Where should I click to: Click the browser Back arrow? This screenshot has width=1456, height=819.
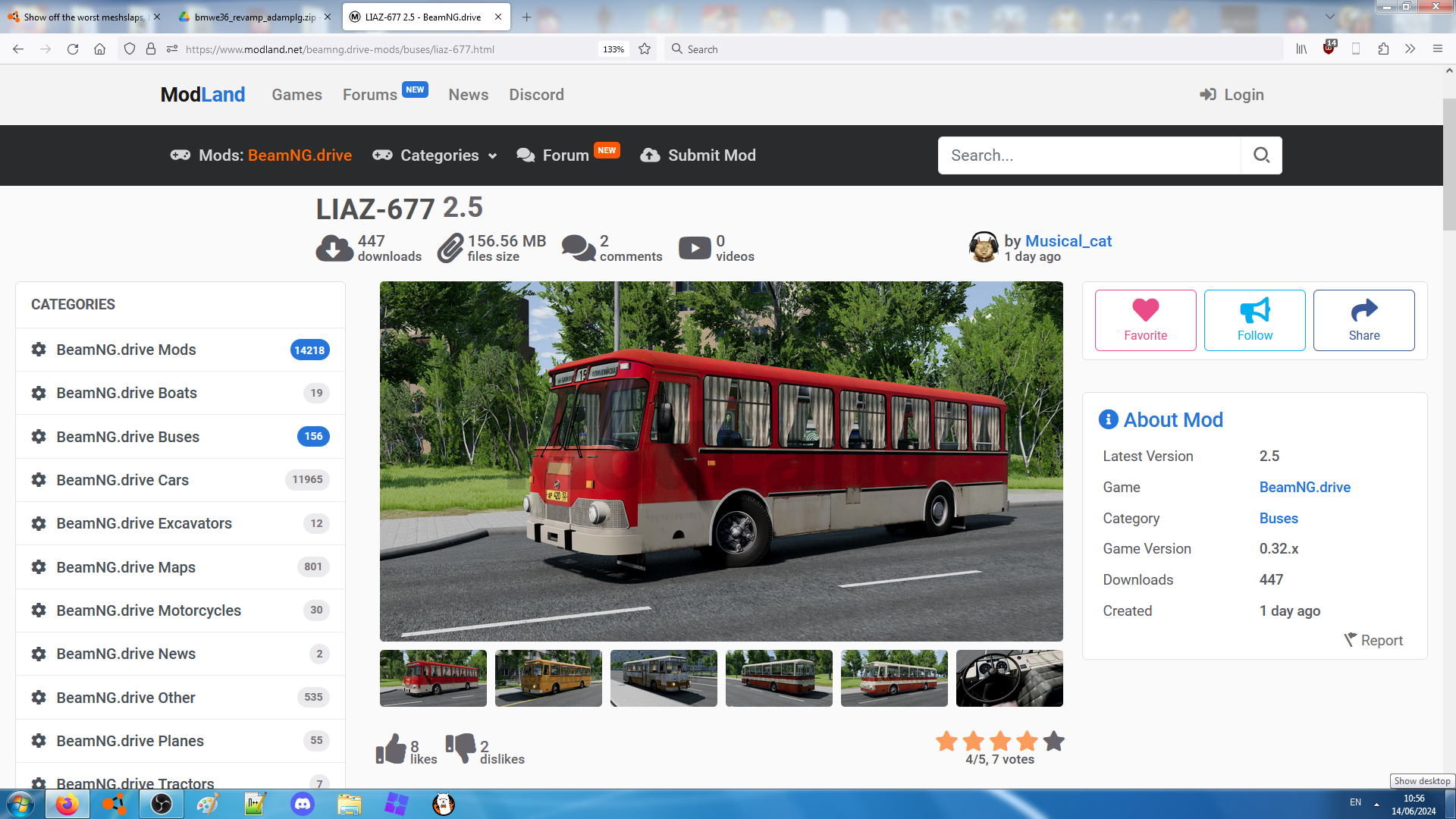point(18,49)
